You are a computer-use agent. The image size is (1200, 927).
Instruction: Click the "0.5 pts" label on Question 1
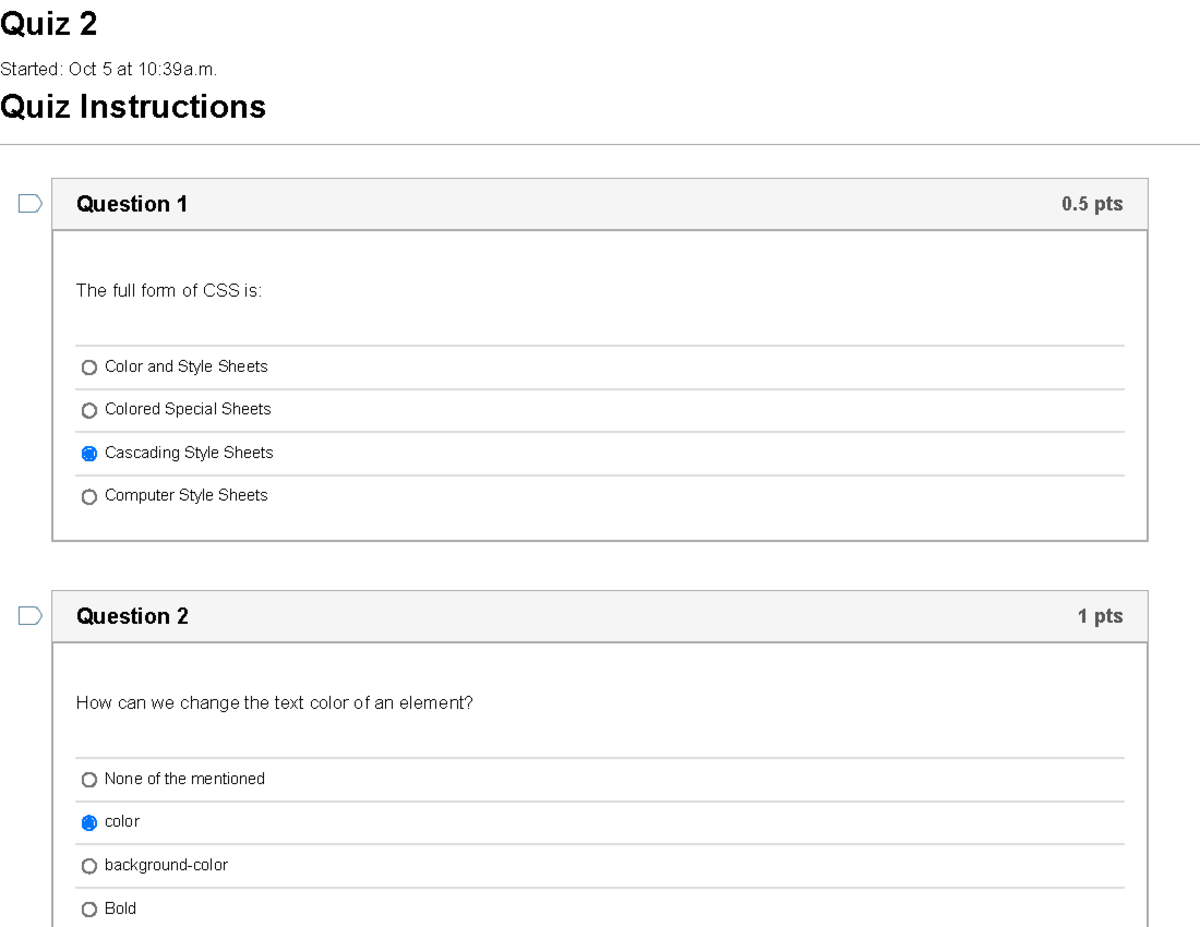pyautogui.click(x=1093, y=204)
